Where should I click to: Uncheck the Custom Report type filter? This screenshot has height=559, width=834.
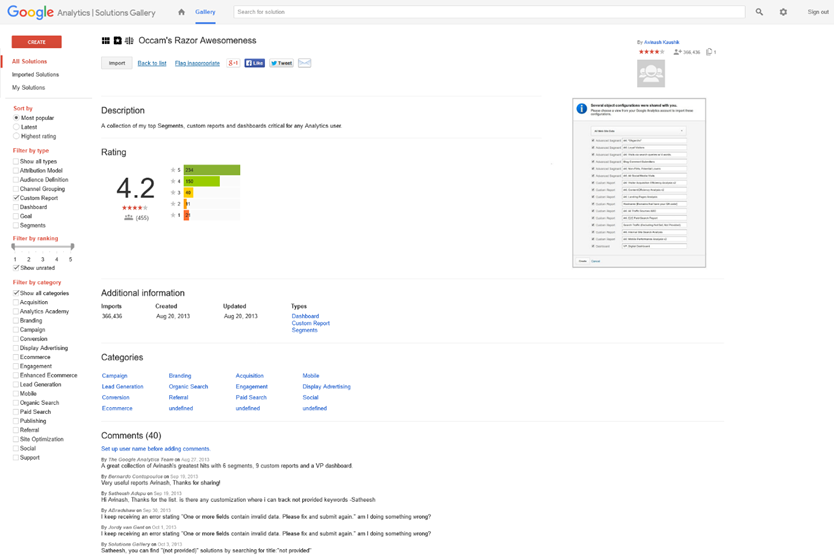tap(16, 198)
